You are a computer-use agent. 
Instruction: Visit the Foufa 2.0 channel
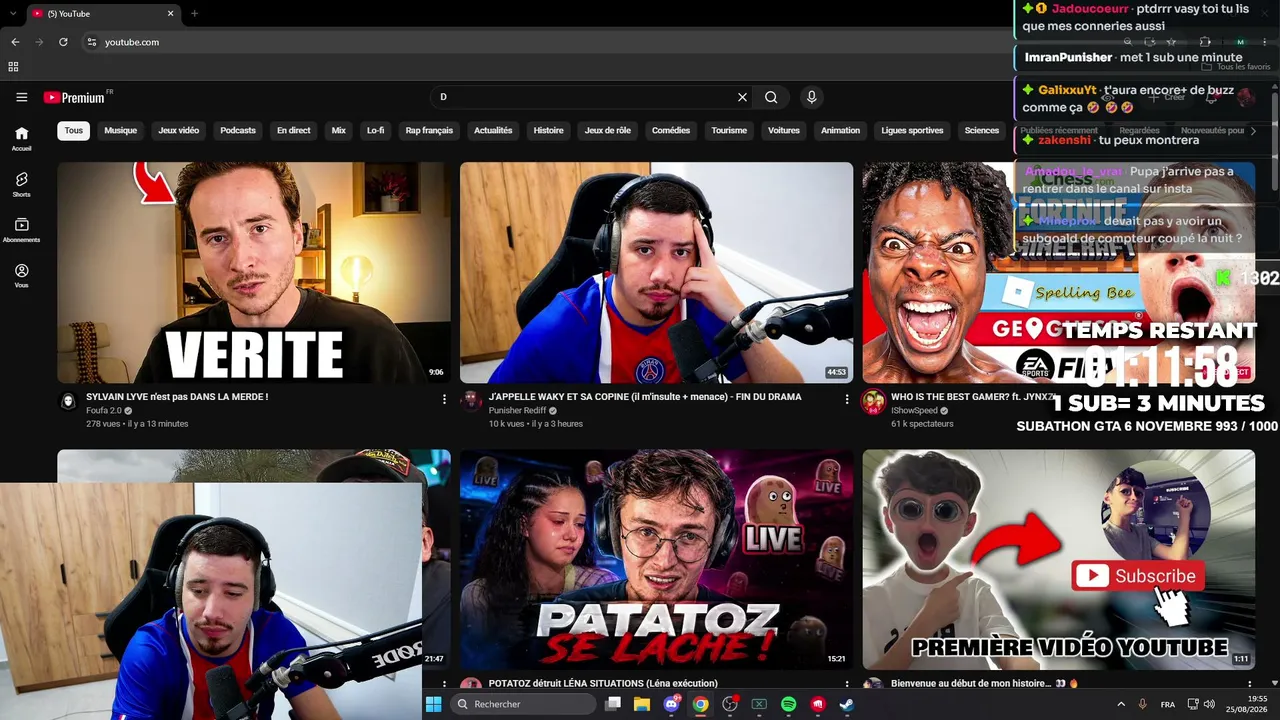(104, 410)
